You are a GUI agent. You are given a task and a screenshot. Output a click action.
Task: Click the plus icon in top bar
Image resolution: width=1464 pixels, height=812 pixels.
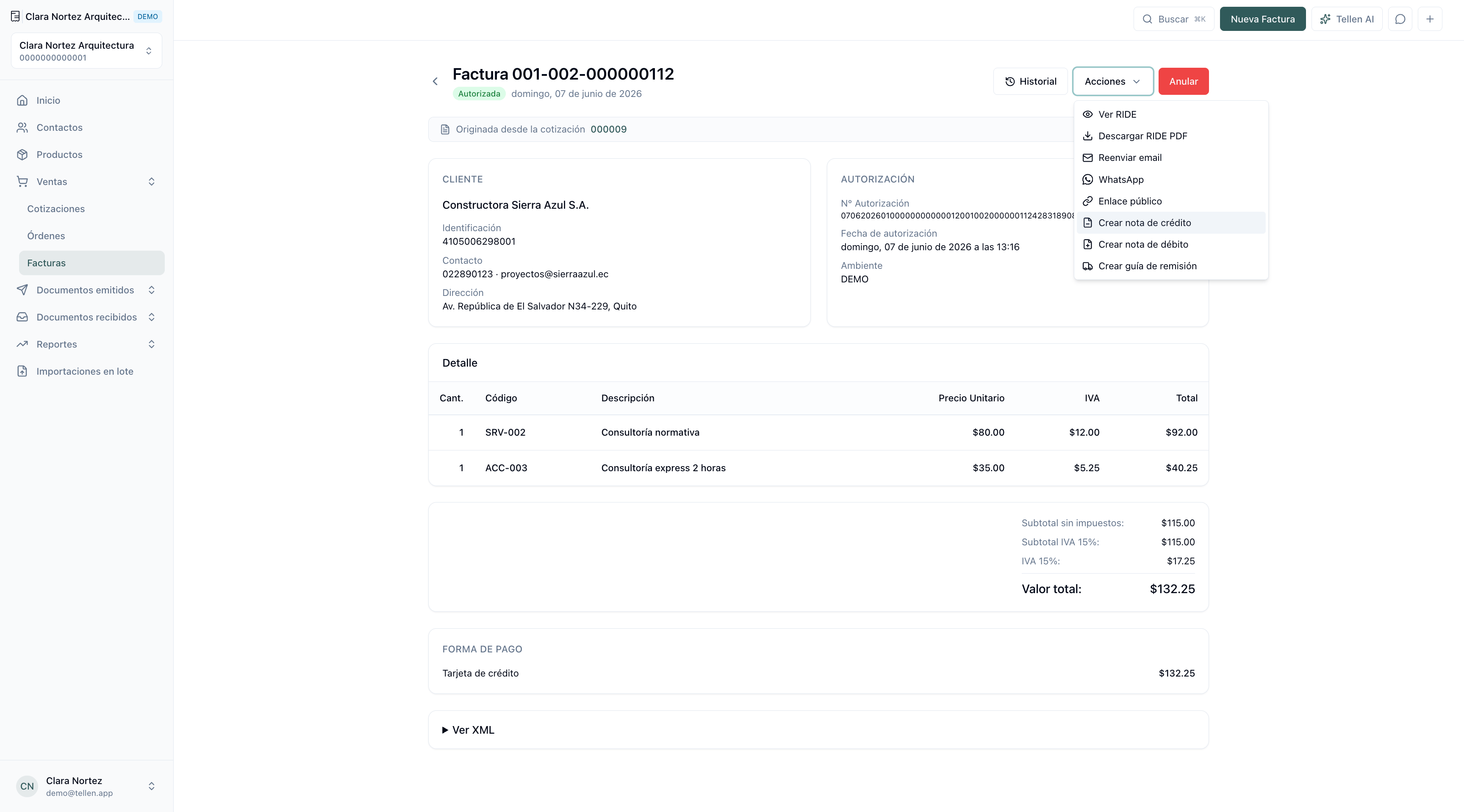[1430, 19]
